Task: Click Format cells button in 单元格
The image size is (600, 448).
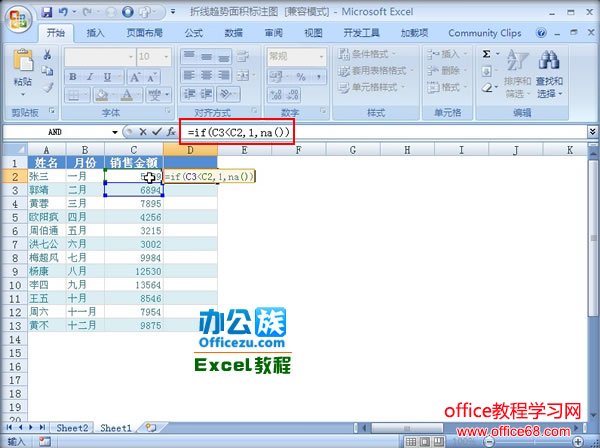Action: 446,87
